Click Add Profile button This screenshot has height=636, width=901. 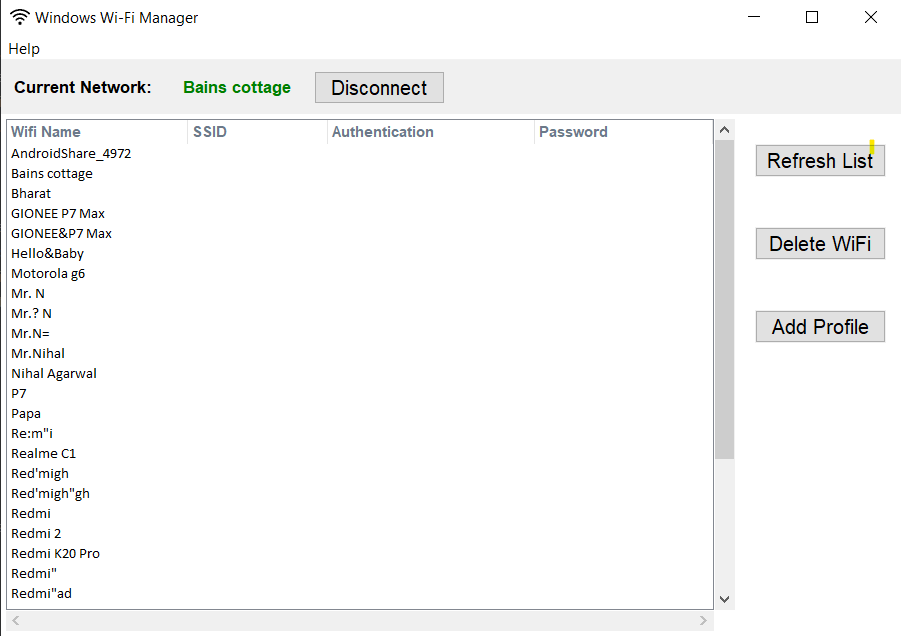pos(820,327)
